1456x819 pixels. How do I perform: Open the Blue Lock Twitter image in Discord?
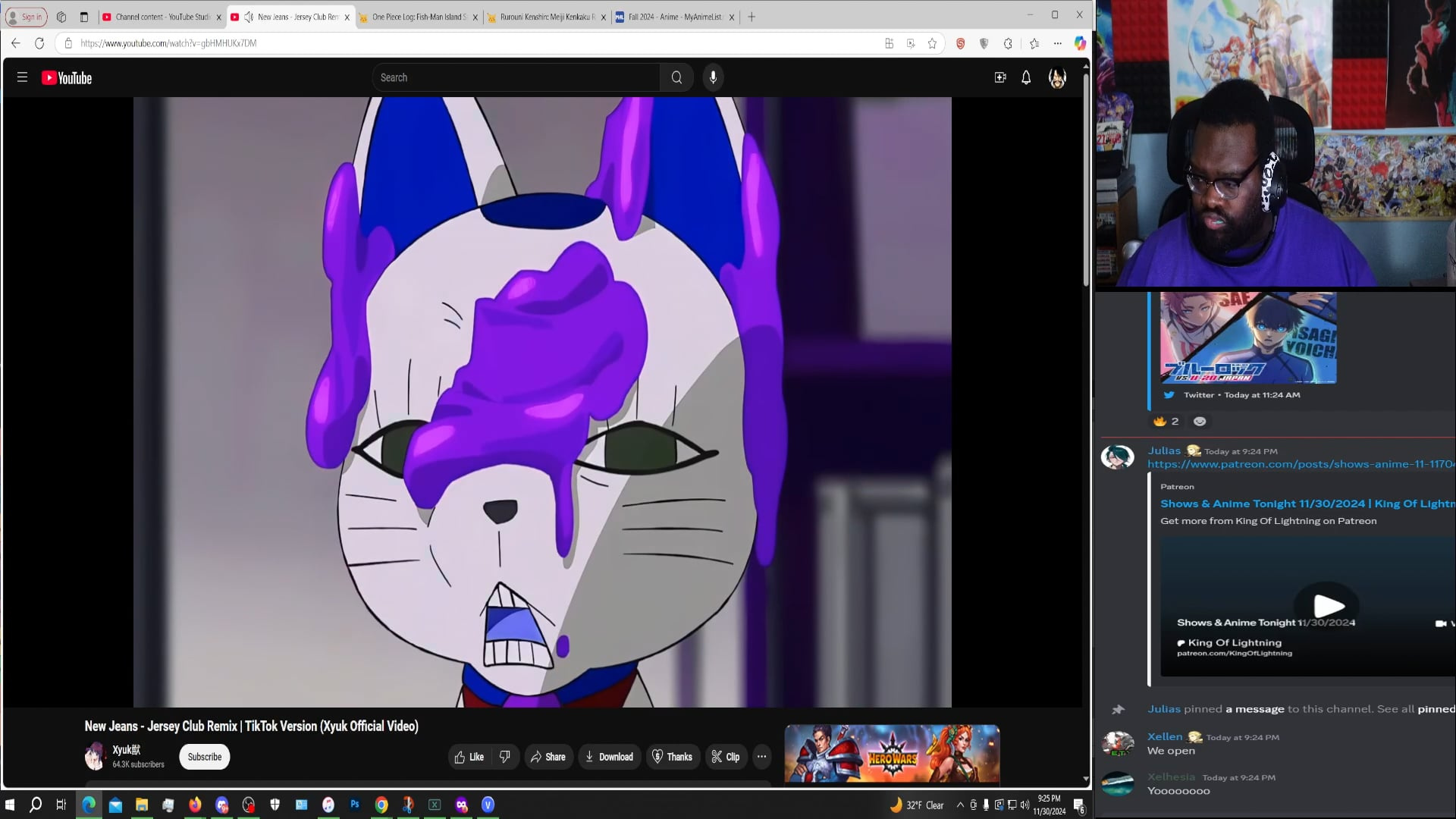[1248, 338]
